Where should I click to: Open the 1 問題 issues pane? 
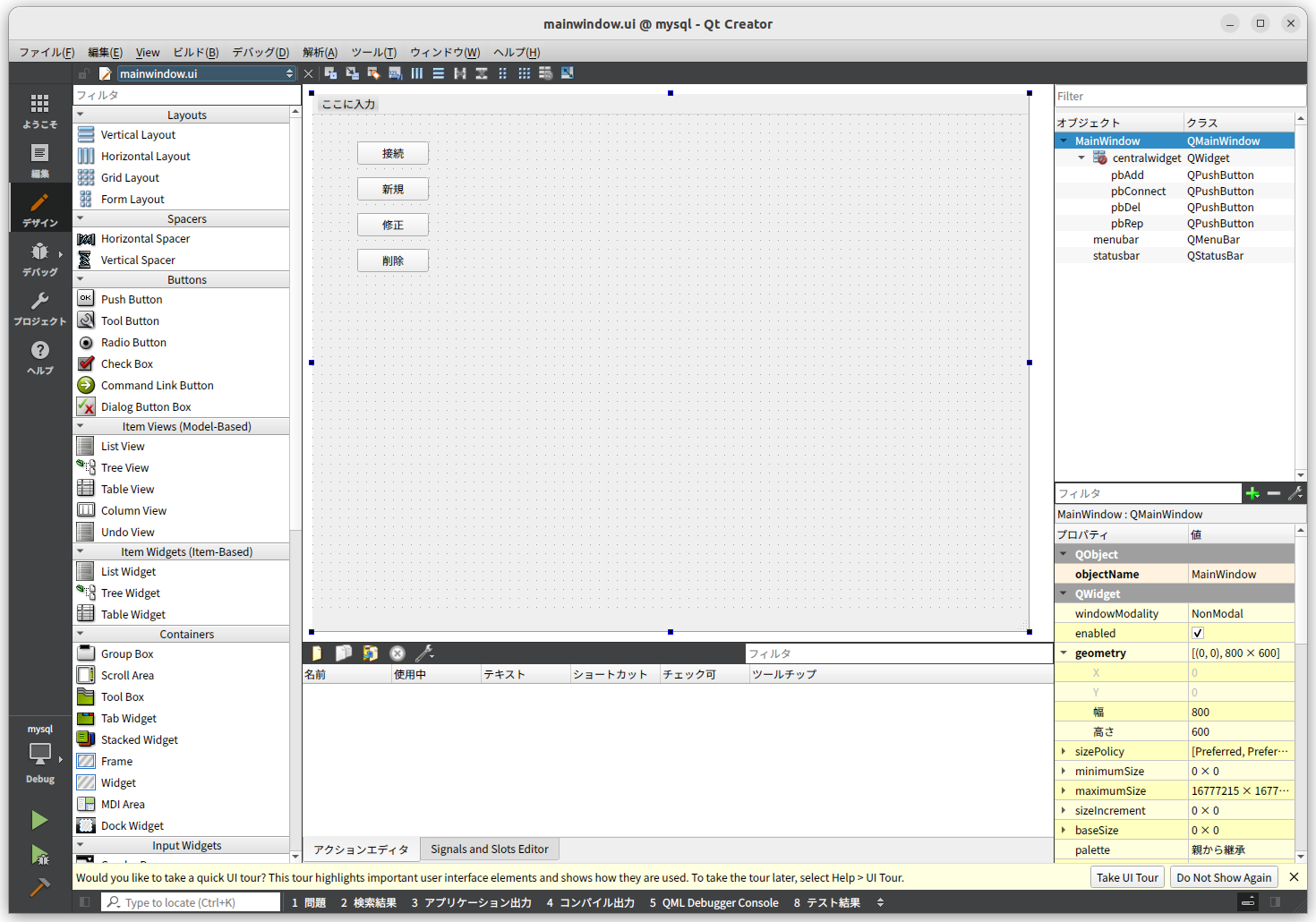309,902
